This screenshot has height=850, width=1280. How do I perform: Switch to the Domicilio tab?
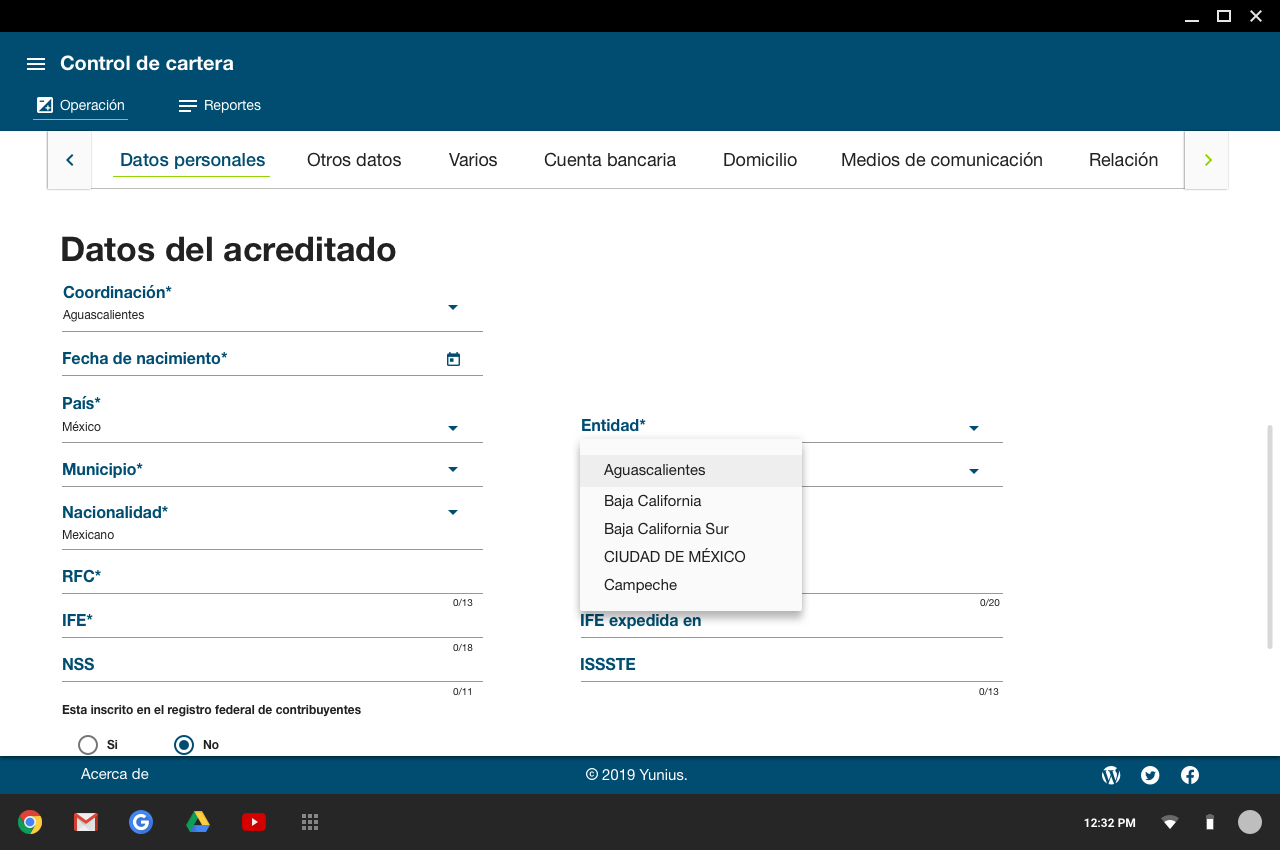[x=760, y=160]
